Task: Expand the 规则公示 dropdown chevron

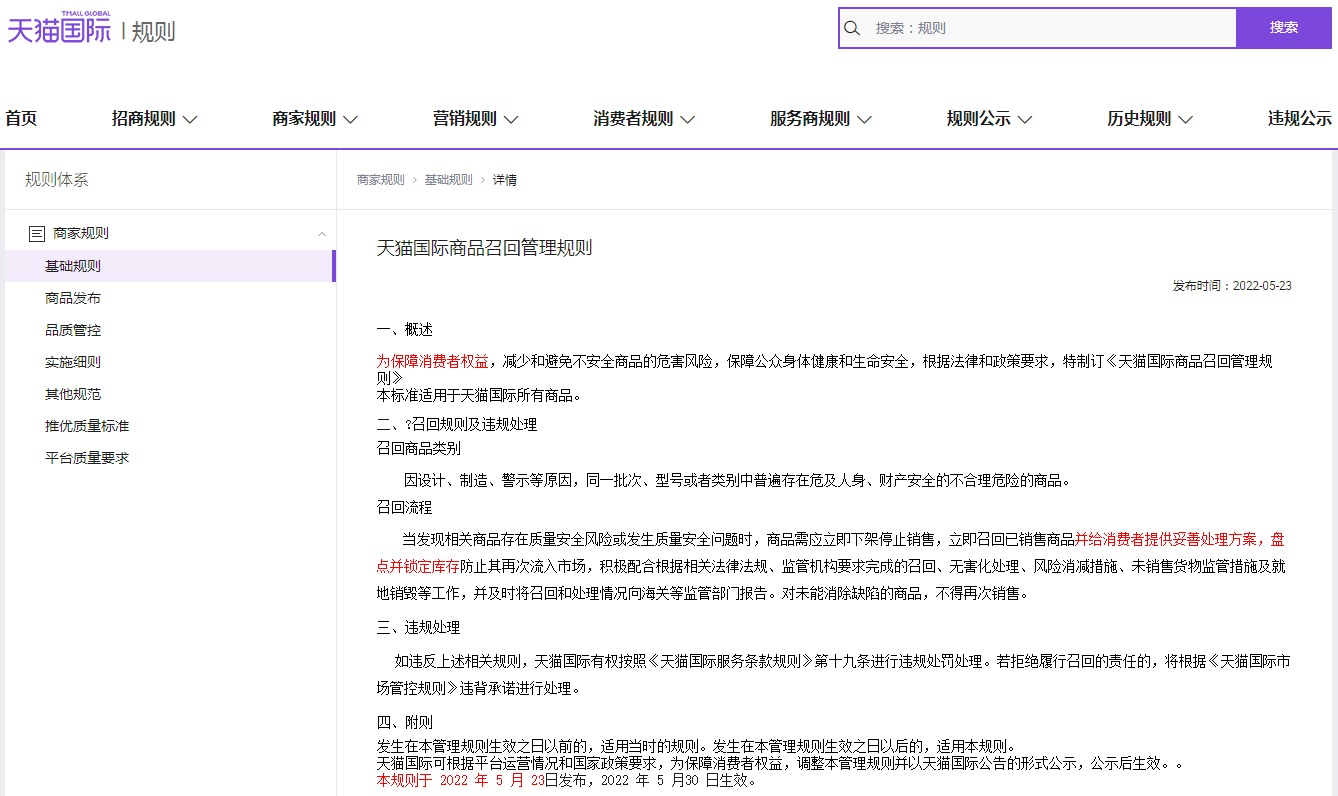Action: pos(1025,120)
